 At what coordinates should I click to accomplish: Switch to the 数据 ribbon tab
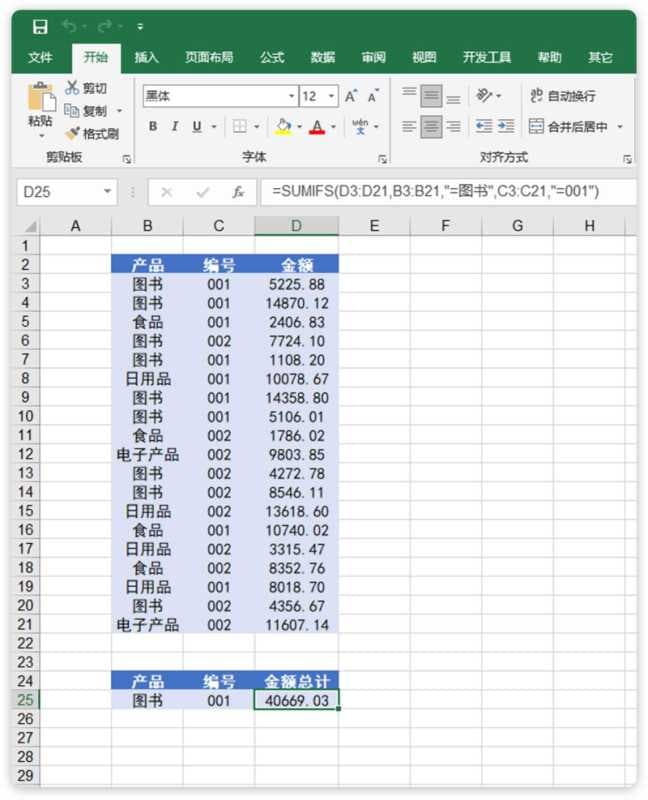(323, 57)
